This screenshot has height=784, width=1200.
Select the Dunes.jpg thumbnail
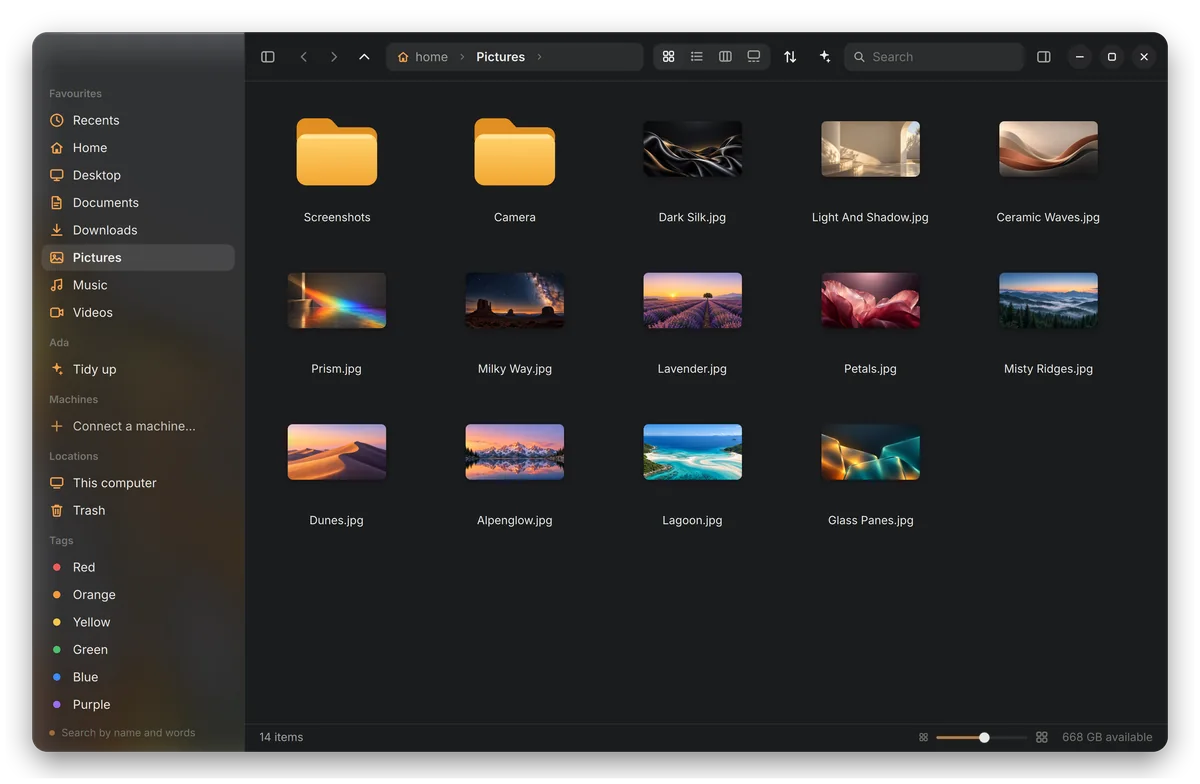tap(337, 452)
